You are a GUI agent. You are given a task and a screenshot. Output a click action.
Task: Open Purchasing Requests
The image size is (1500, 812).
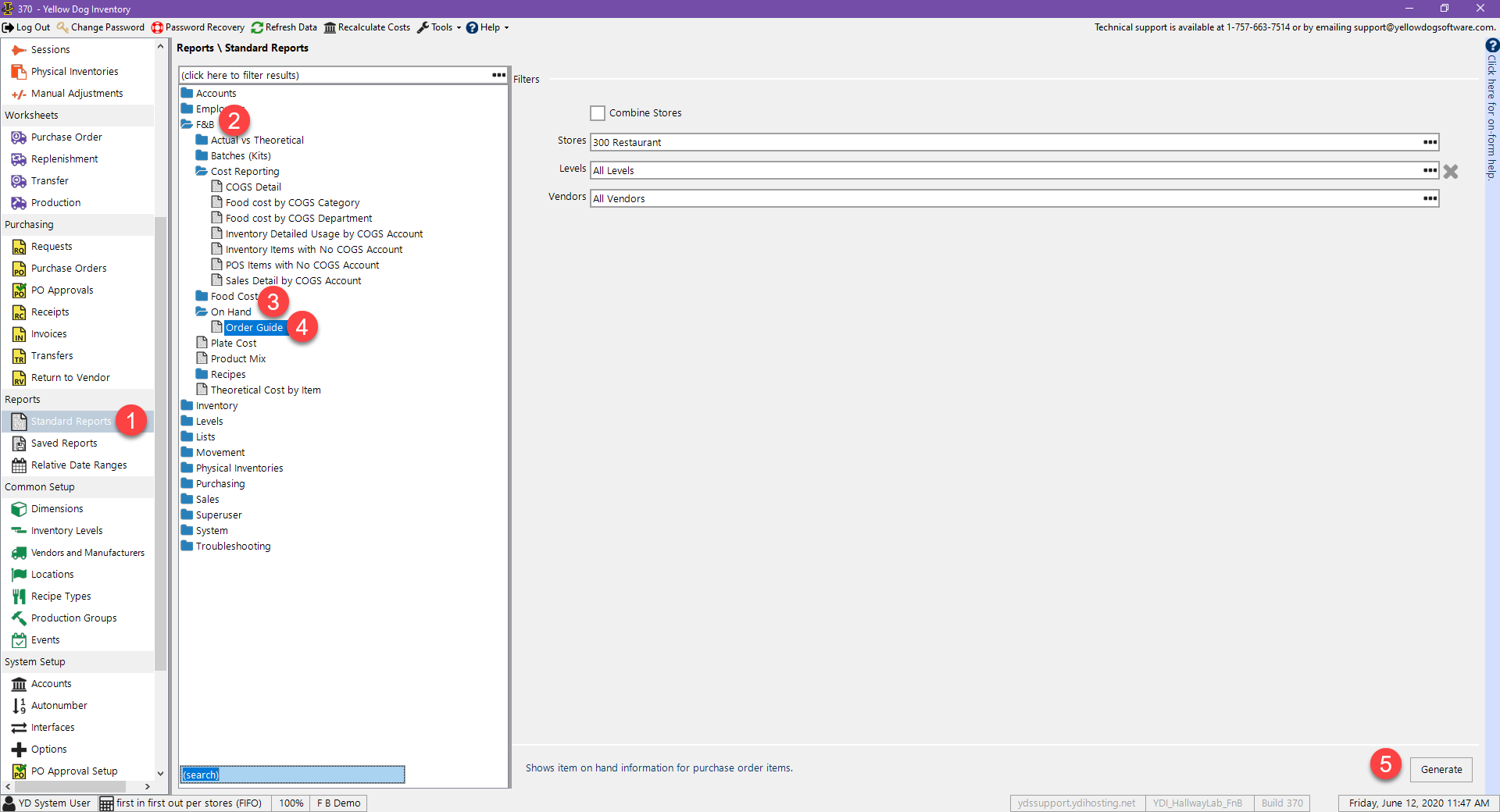tap(52, 246)
